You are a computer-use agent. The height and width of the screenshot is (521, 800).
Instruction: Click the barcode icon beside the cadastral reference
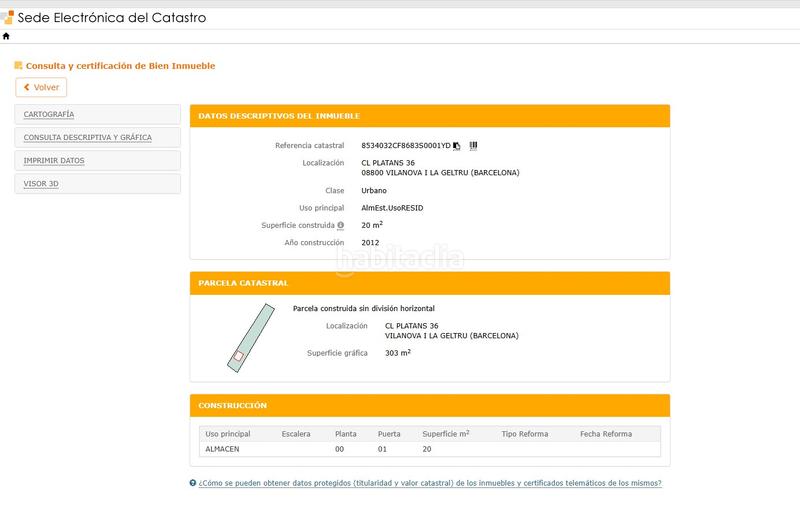coord(473,146)
